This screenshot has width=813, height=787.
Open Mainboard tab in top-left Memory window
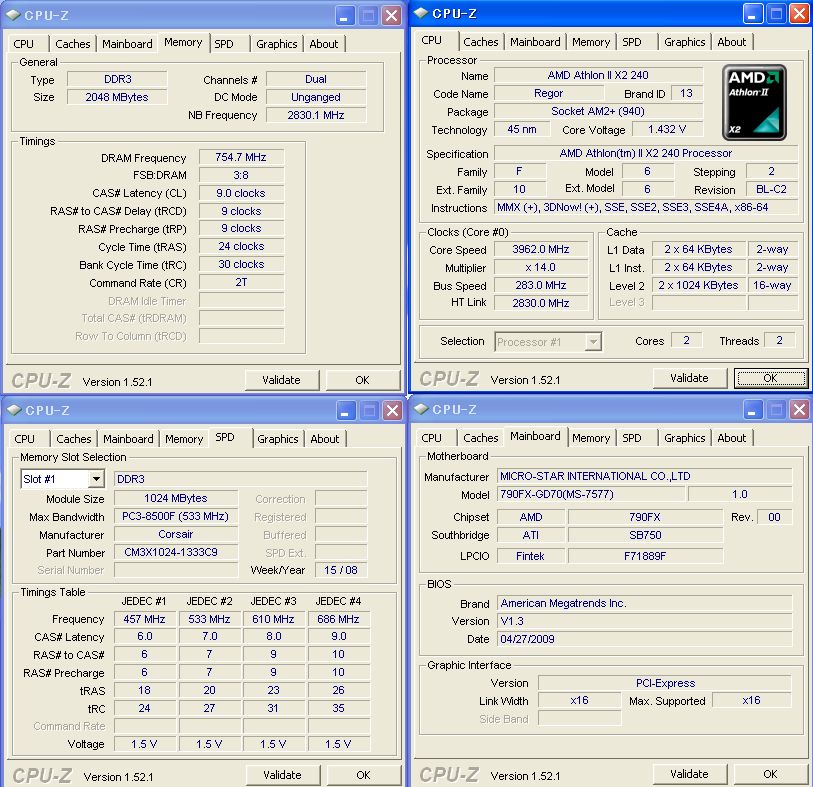coord(128,44)
